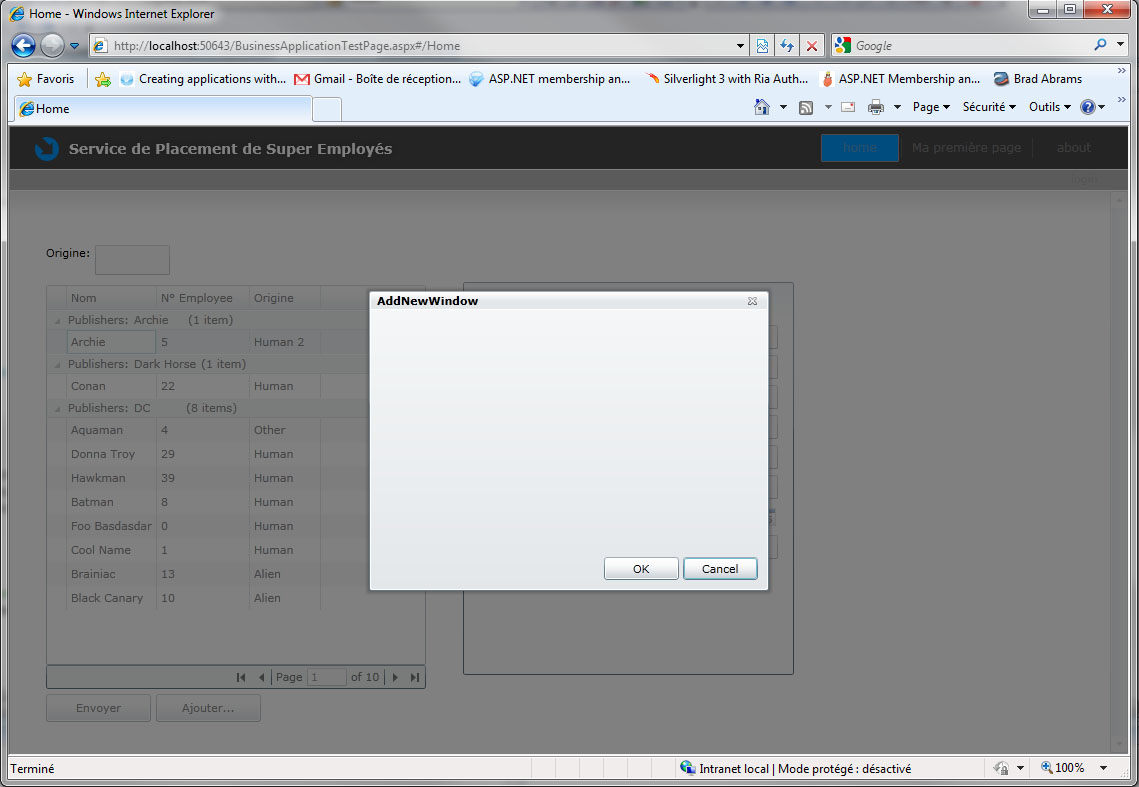Open the Favoris panel
Viewport: 1139px width, 787px height.
click(x=46, y=79)
